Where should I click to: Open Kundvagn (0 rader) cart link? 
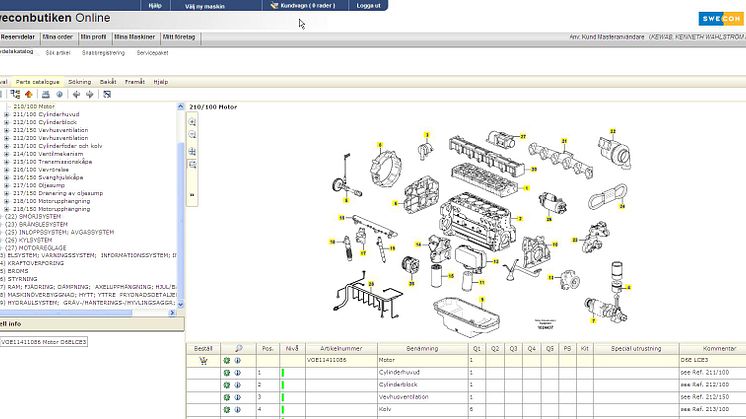click(x=303, y=6)
